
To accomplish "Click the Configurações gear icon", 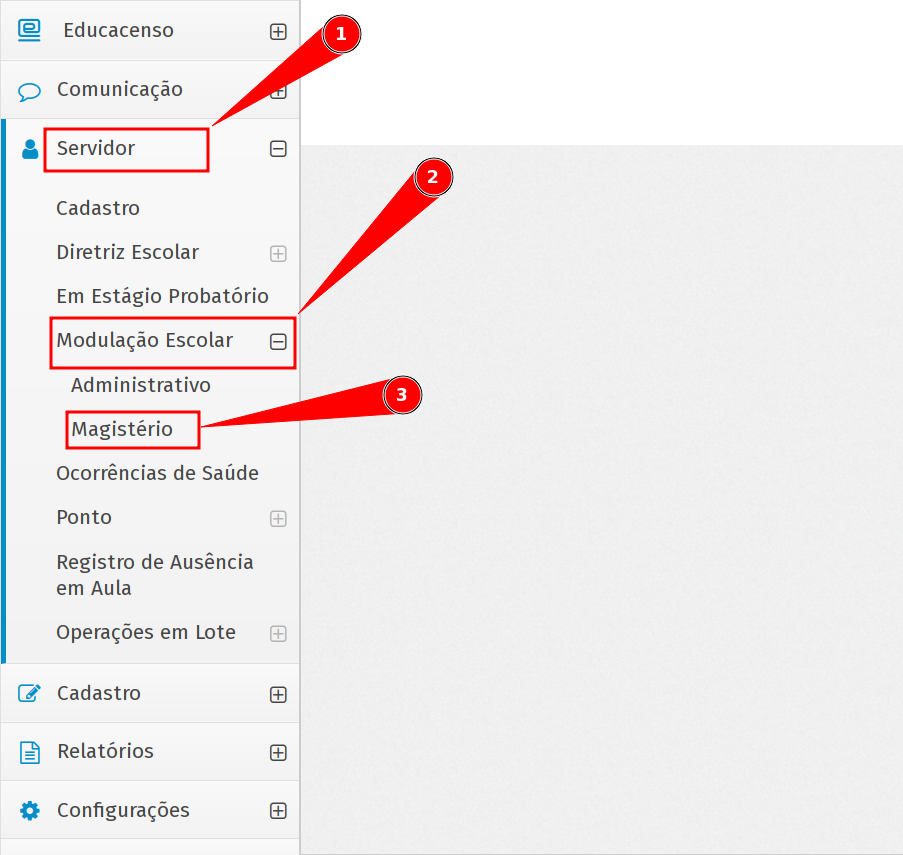I will [x=30, y=810].
